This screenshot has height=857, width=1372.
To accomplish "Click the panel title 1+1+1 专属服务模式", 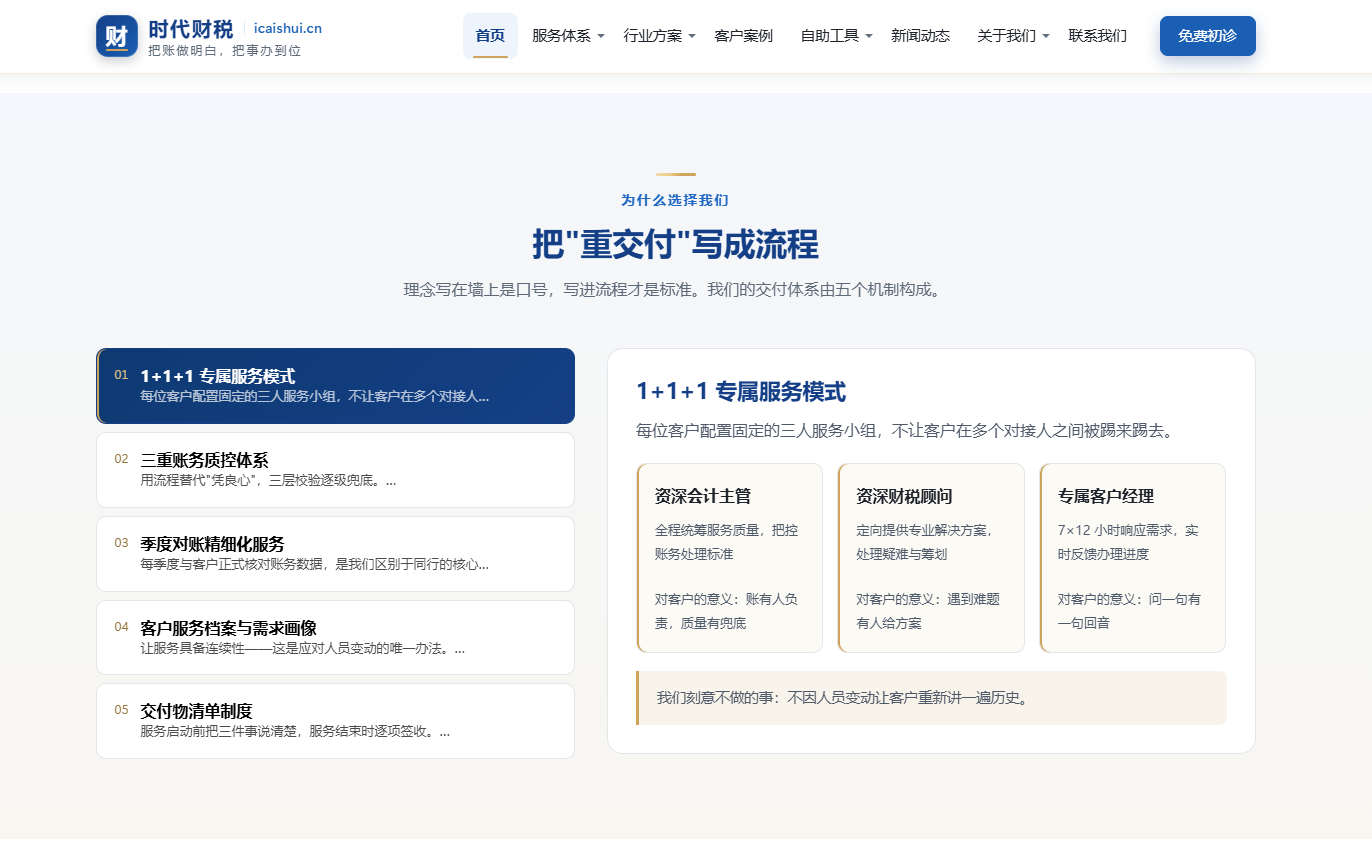I will tap(741, 392).
